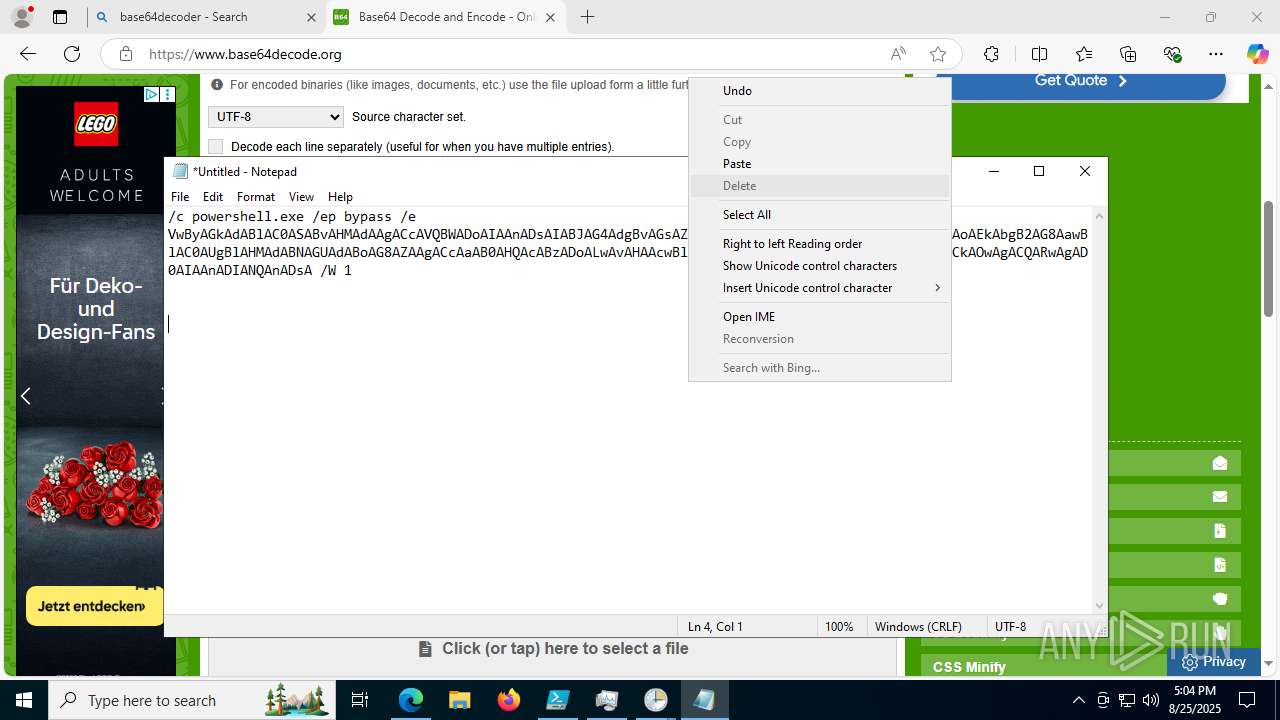Choose Select All in the context menu
The image size is (1280, 720).
pos(819,215)
